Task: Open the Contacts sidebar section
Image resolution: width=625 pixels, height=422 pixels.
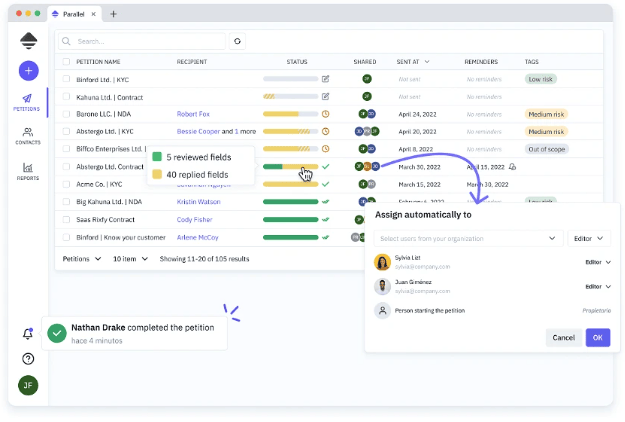Action: tap(28, 136)
